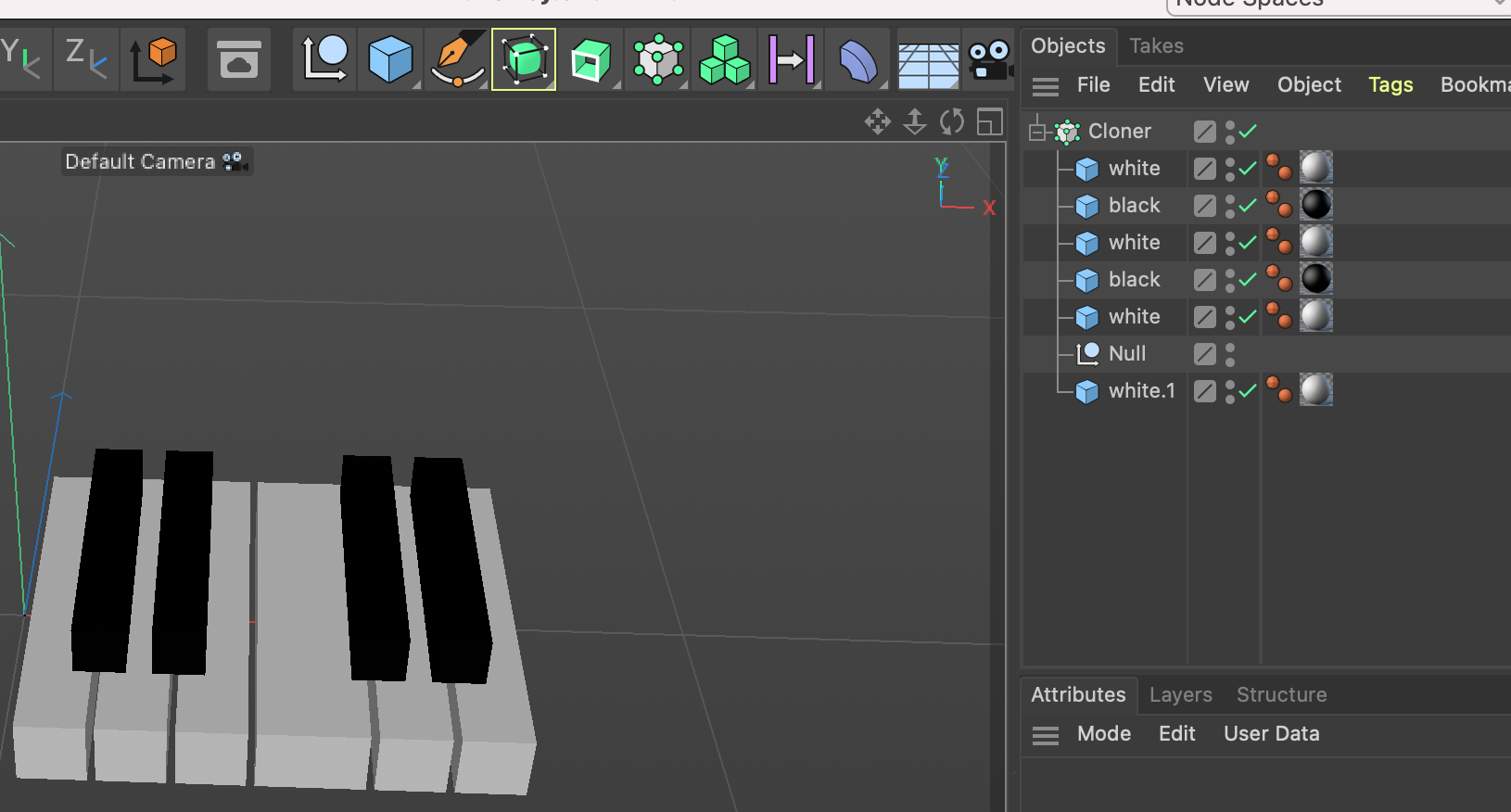This screenshot has width=1511, height=812.
Task: Add a Null object from the toolbar
Action: point(325,58)
